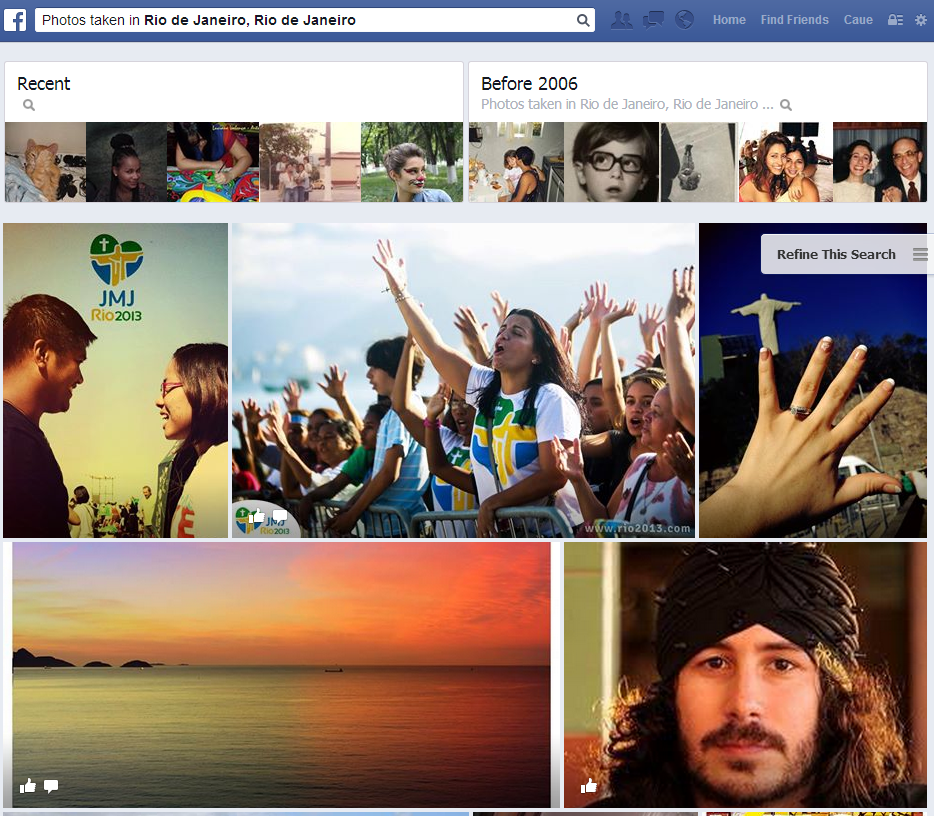Comment on the crowd with raised hands photo

(280, 516)
